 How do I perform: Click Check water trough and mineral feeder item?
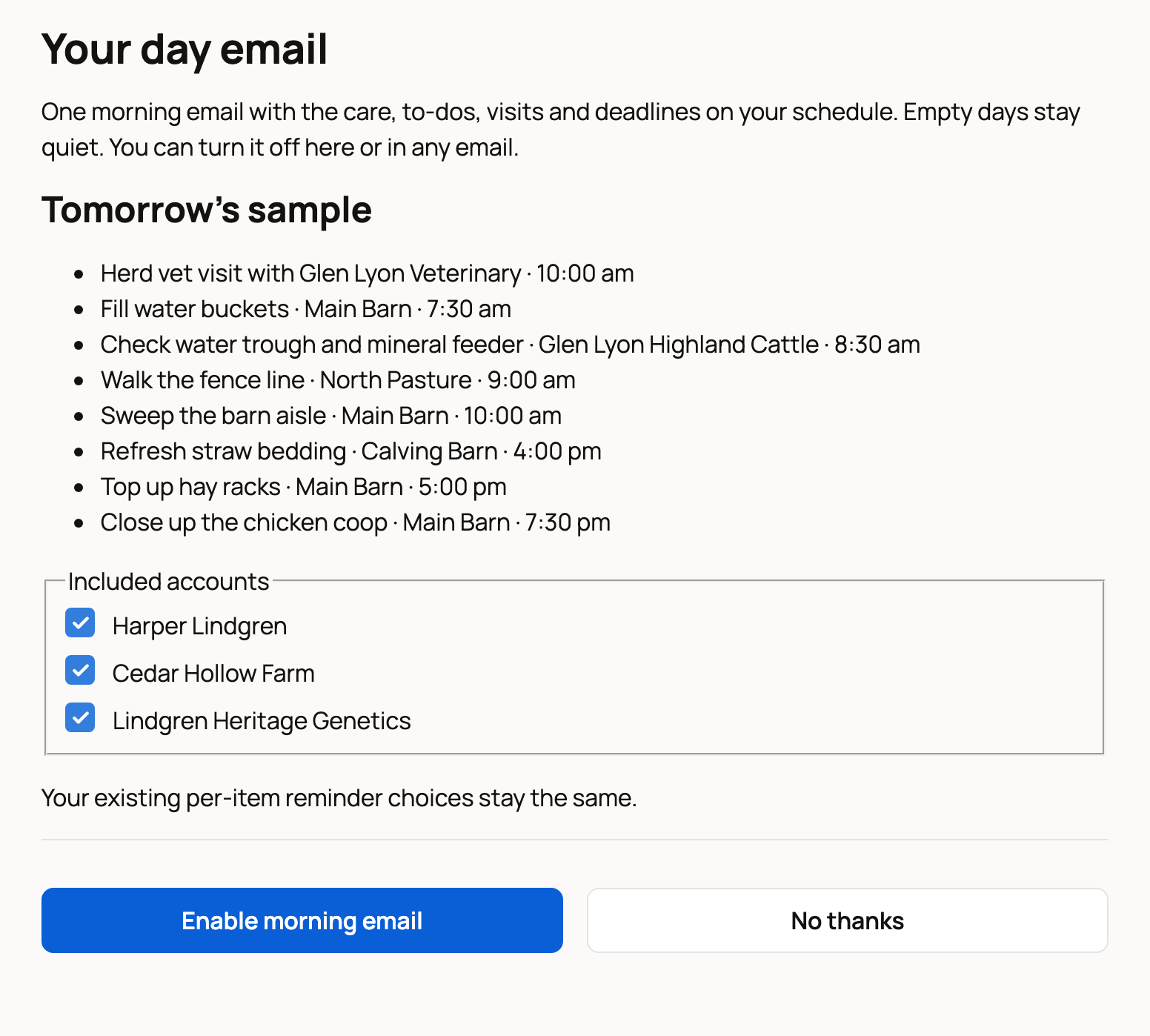(511, 345)
